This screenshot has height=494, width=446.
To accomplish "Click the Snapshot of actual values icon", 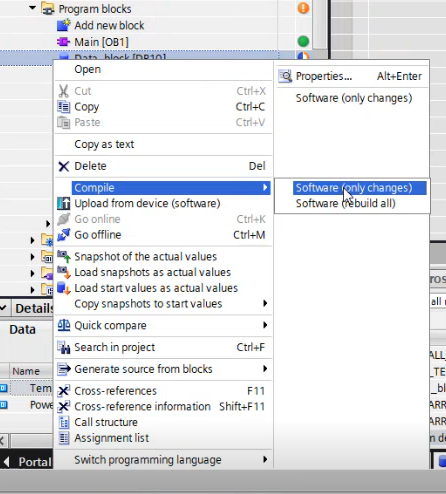I will (x=64, y=257).
